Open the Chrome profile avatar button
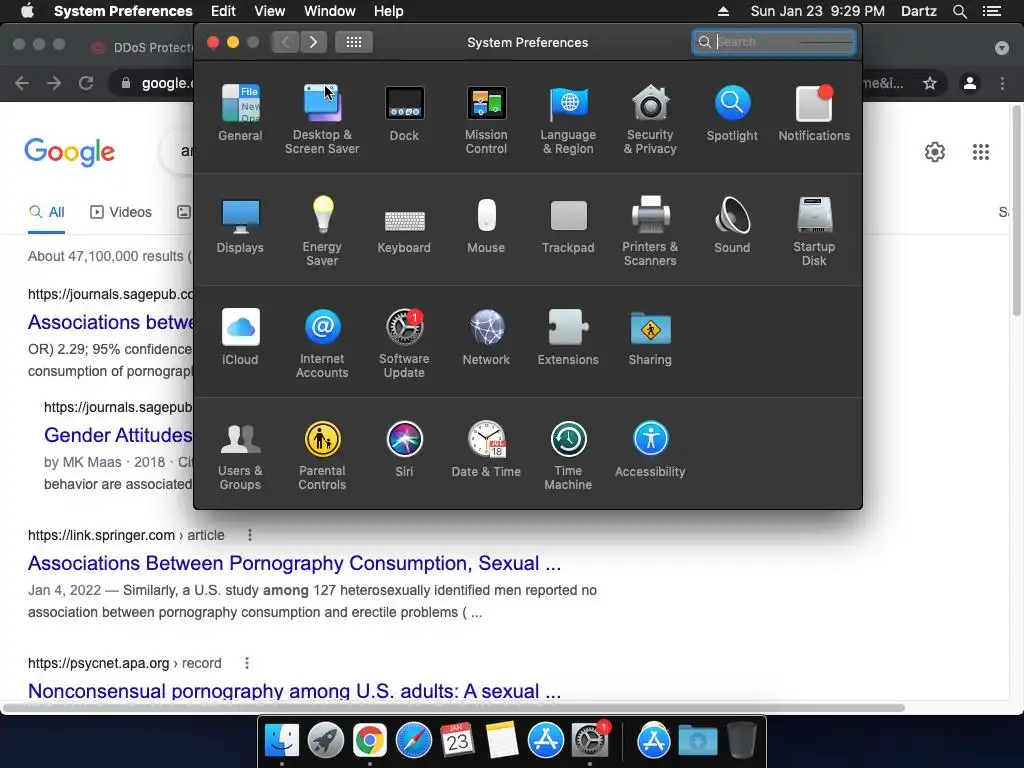 pyautogui.click(x=970, y=83)
